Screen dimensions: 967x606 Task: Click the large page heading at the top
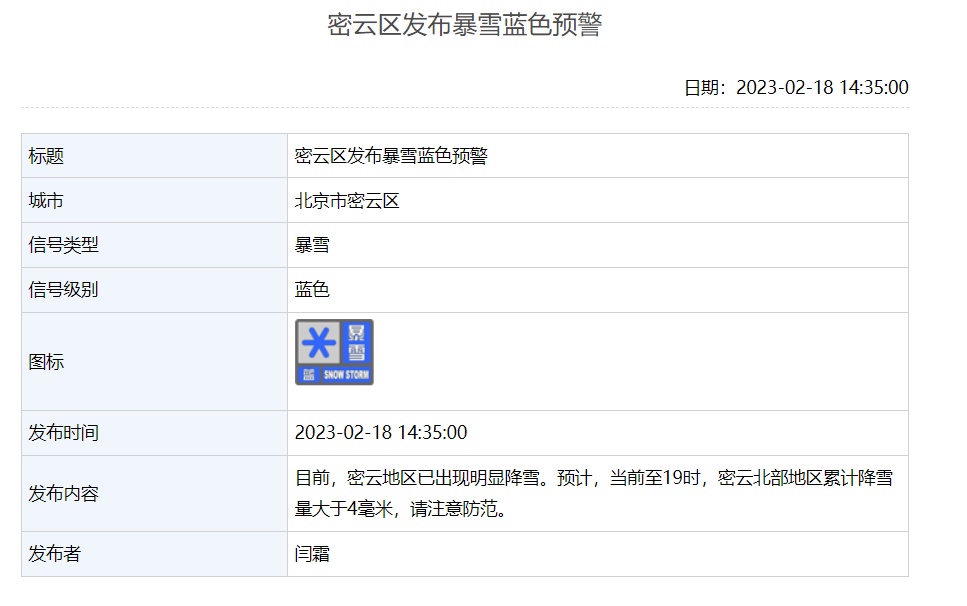point(464,25)
